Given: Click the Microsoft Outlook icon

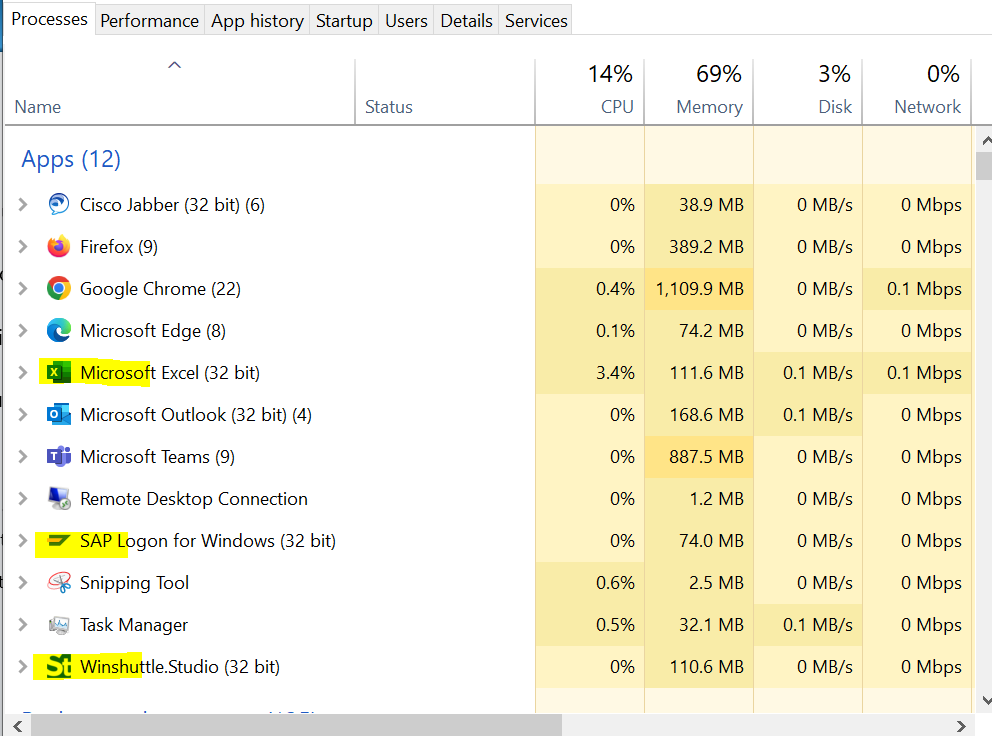Looking at the screenshot, I should point(58,414).
